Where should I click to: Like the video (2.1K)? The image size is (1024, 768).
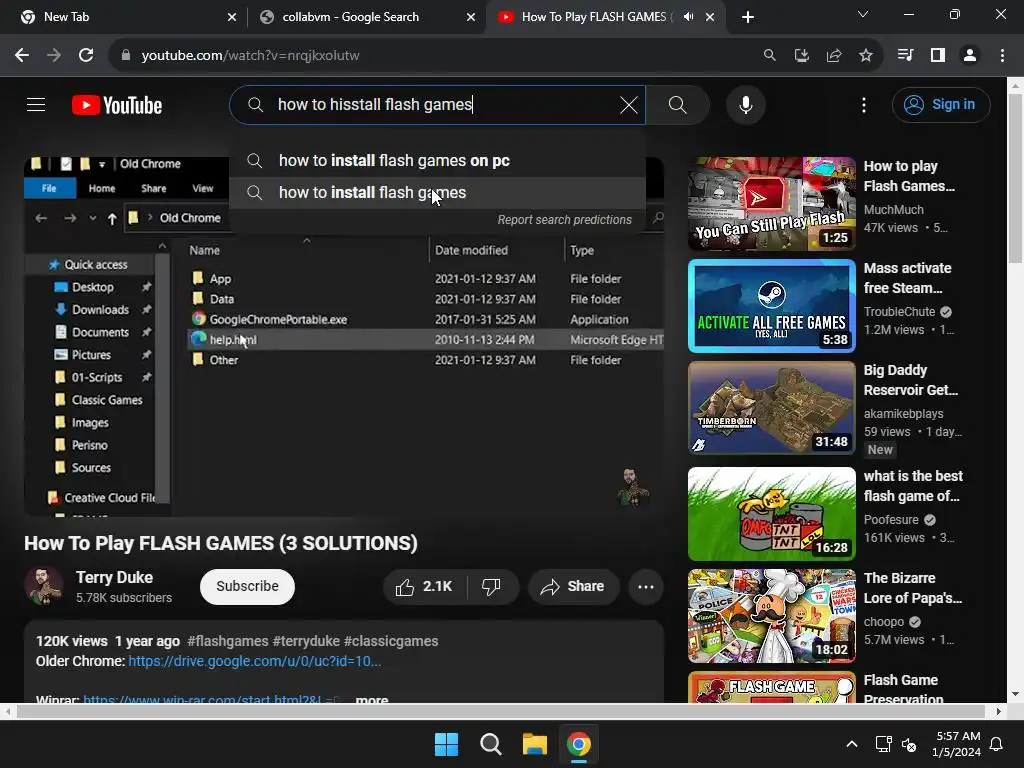(x=424, y=586)
